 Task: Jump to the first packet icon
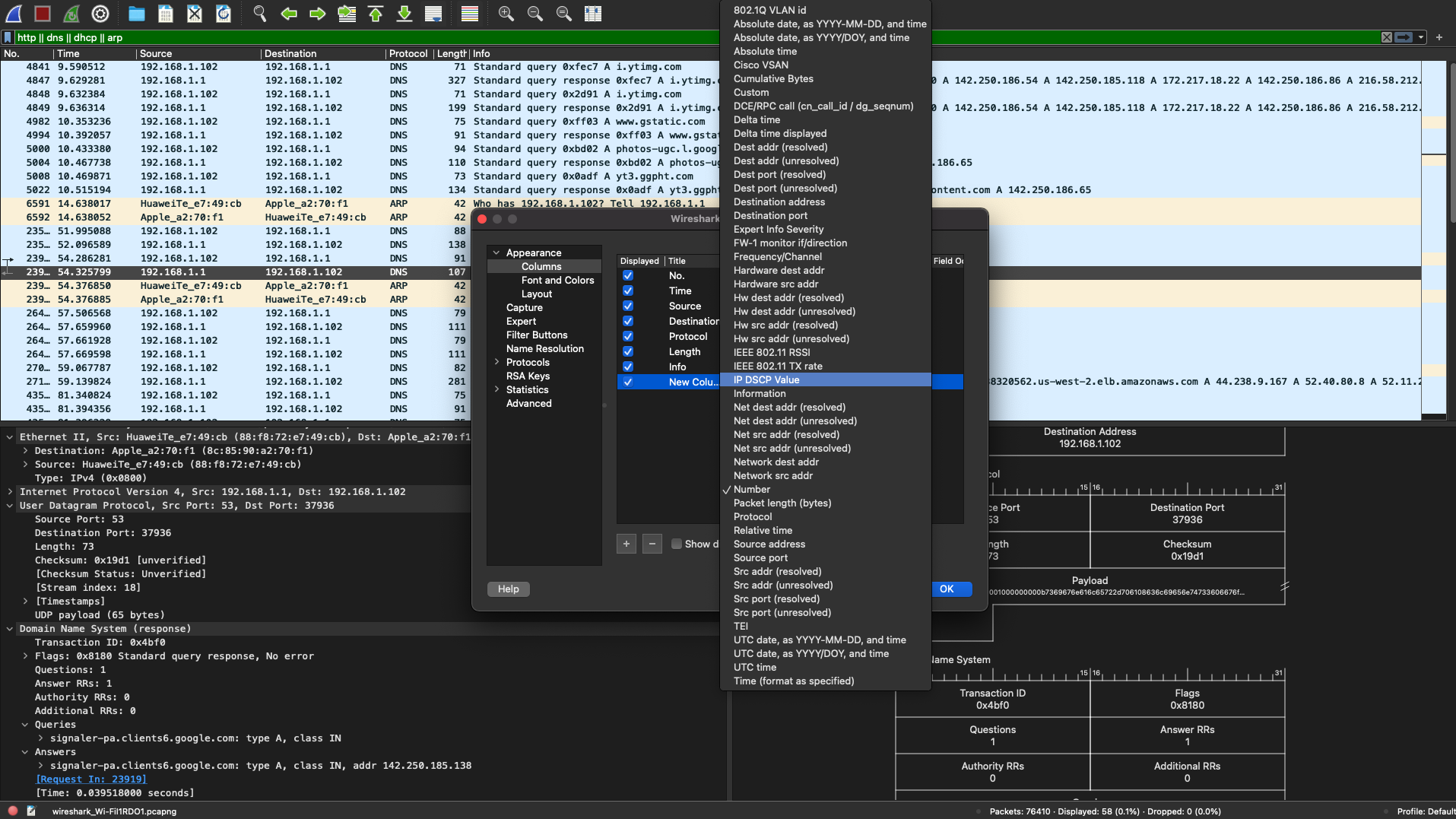376,14
